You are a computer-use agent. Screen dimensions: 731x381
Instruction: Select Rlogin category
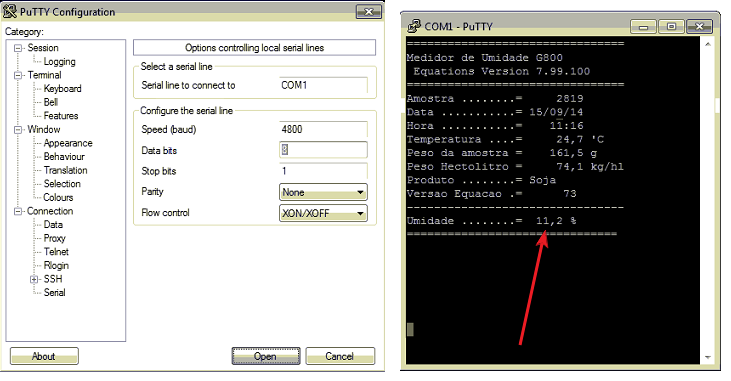56,265
